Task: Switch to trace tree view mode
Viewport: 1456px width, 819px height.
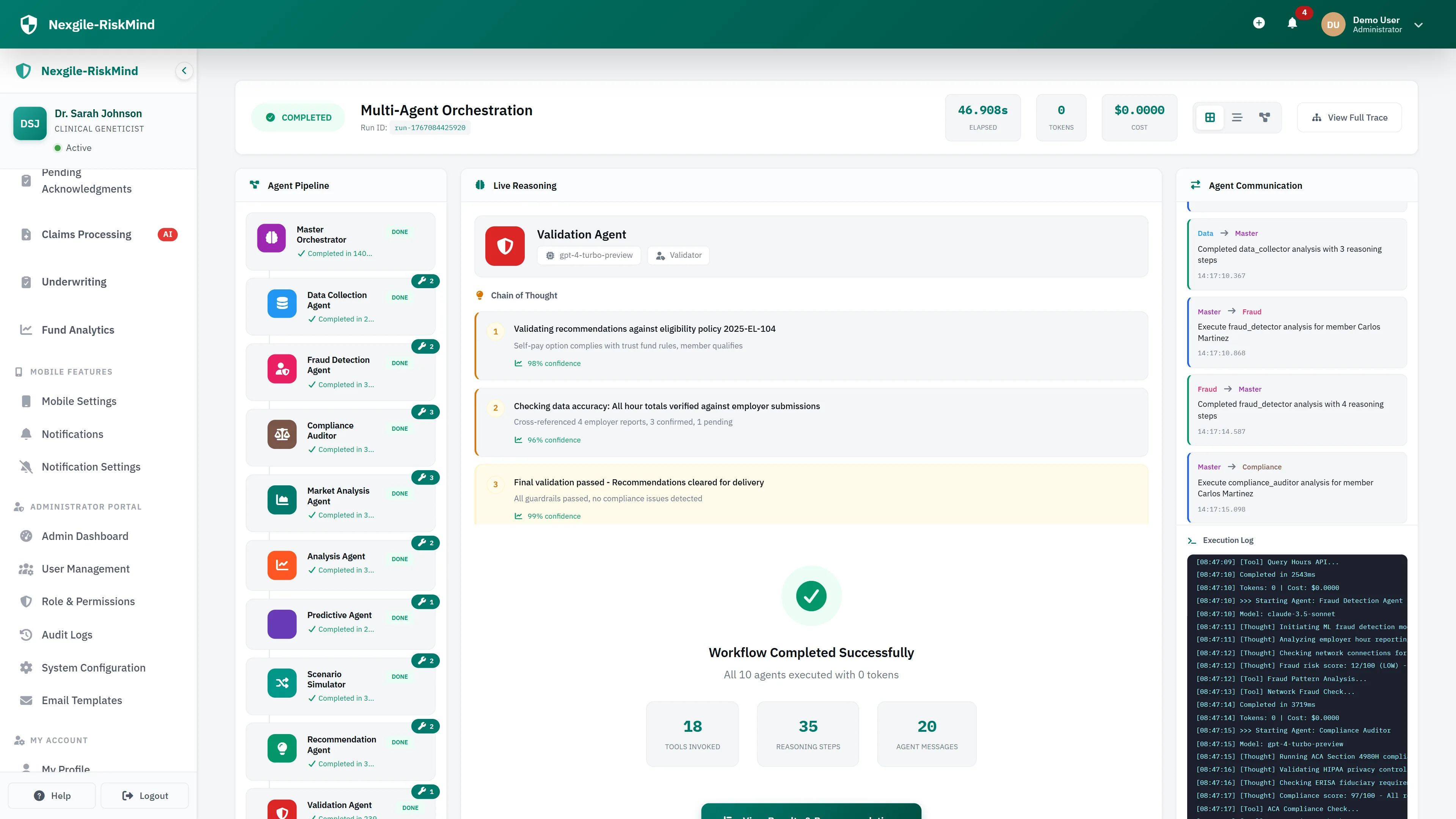Action: (1265, 117)
